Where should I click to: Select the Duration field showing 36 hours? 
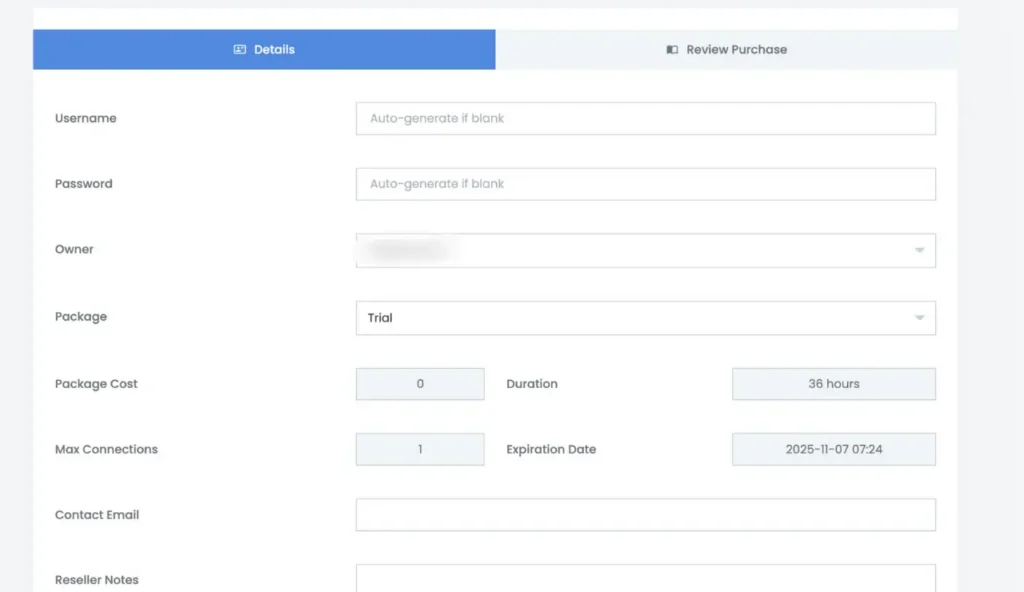pyautogui.click(x=833, y=384)
